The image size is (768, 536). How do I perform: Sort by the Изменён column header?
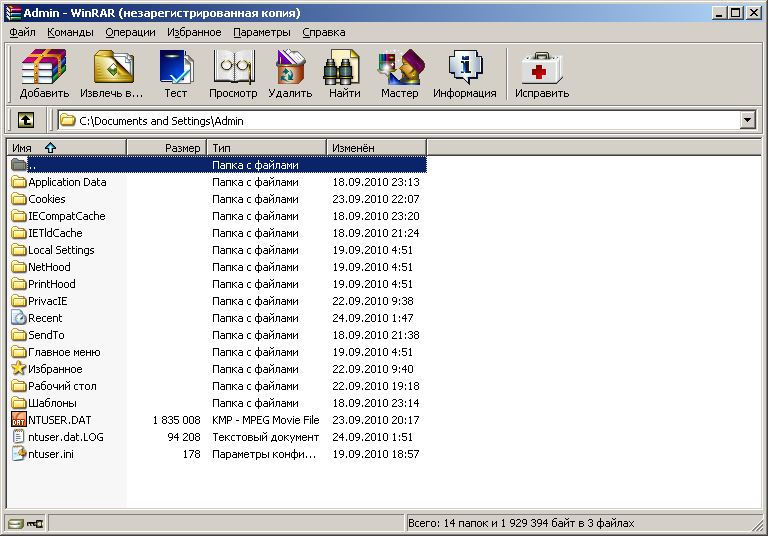point(376,147)
